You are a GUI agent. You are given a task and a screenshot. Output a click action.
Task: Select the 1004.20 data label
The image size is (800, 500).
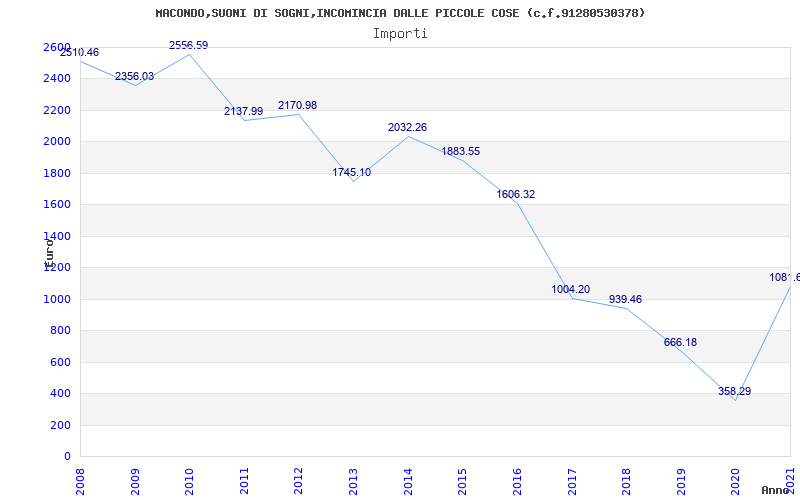click(570, 290)
